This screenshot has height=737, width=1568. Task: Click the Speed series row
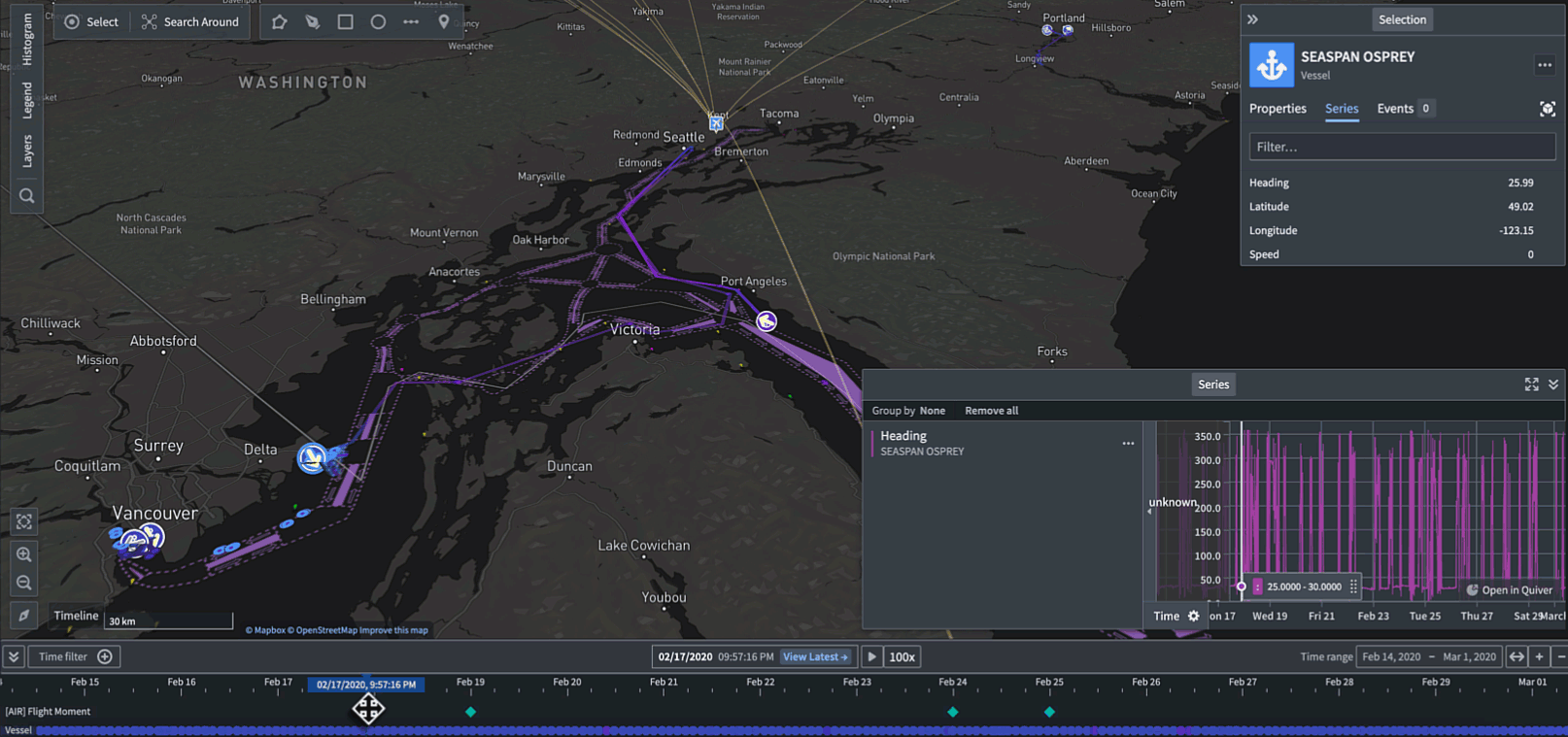coord(1402,254)
